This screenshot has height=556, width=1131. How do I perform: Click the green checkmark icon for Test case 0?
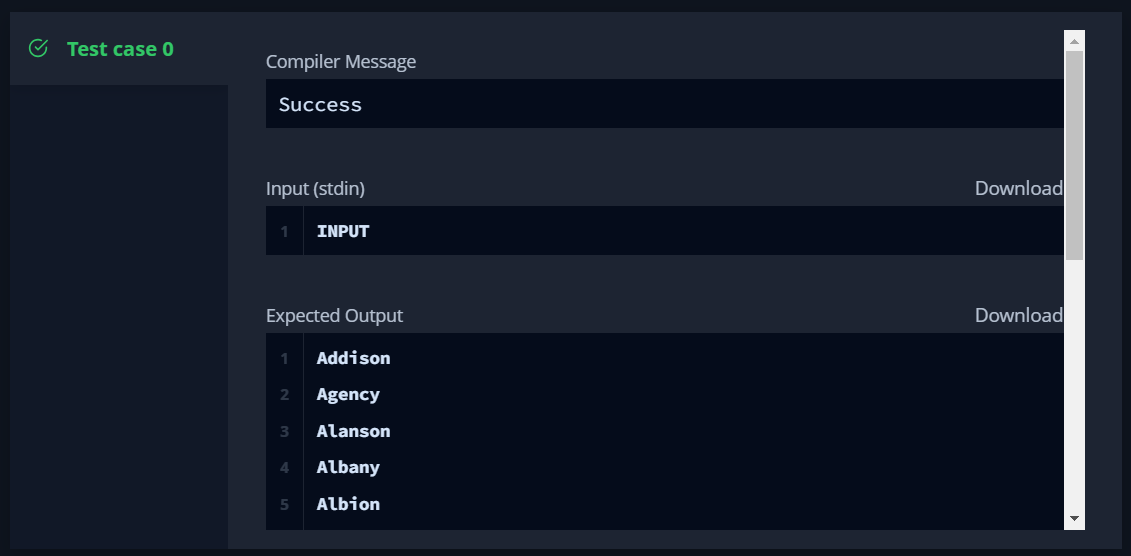38,48
